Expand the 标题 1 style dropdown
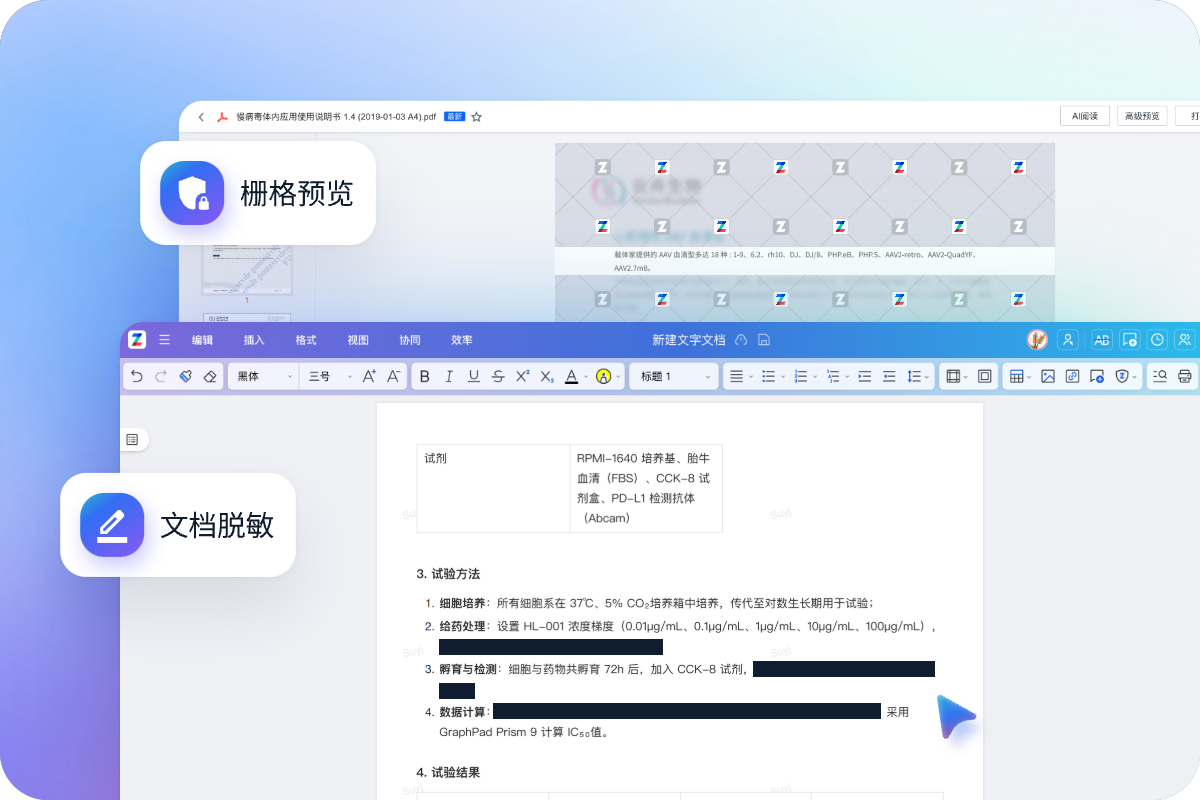The image size is (1200, 800). [x=672, y=376]
